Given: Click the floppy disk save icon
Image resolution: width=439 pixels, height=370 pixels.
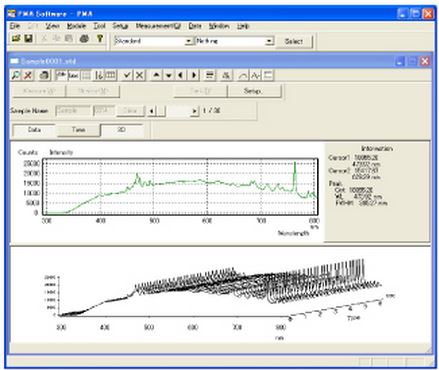Looking at the screenshot, I should coord(28,39).
